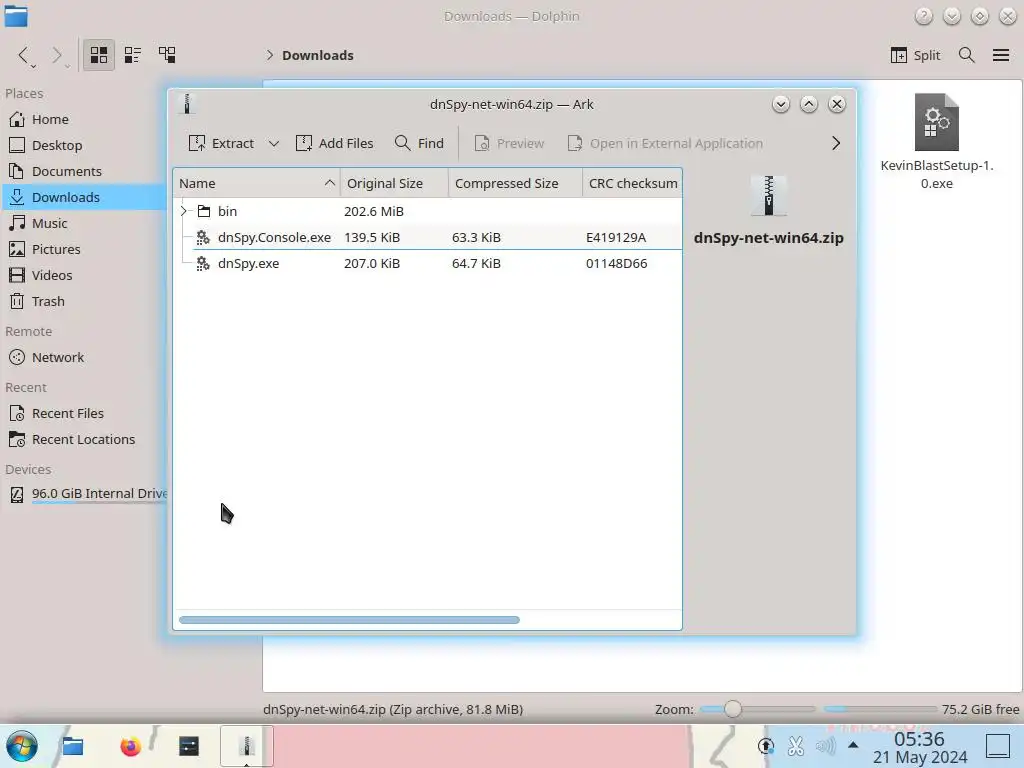Switch Dolphin to Icons view
Viewport: 1024px width, 768px height.
pos(99,55)
